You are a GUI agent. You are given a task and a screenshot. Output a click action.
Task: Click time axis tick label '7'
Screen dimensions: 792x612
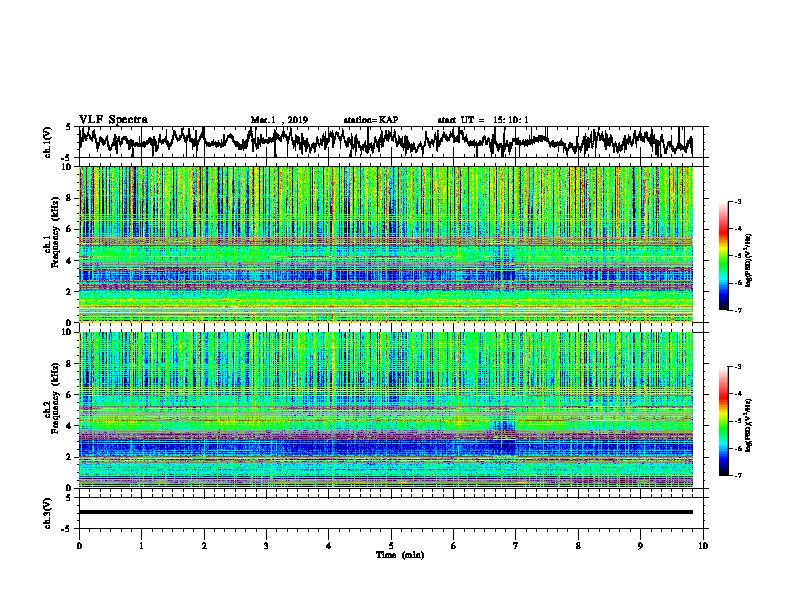516,546
